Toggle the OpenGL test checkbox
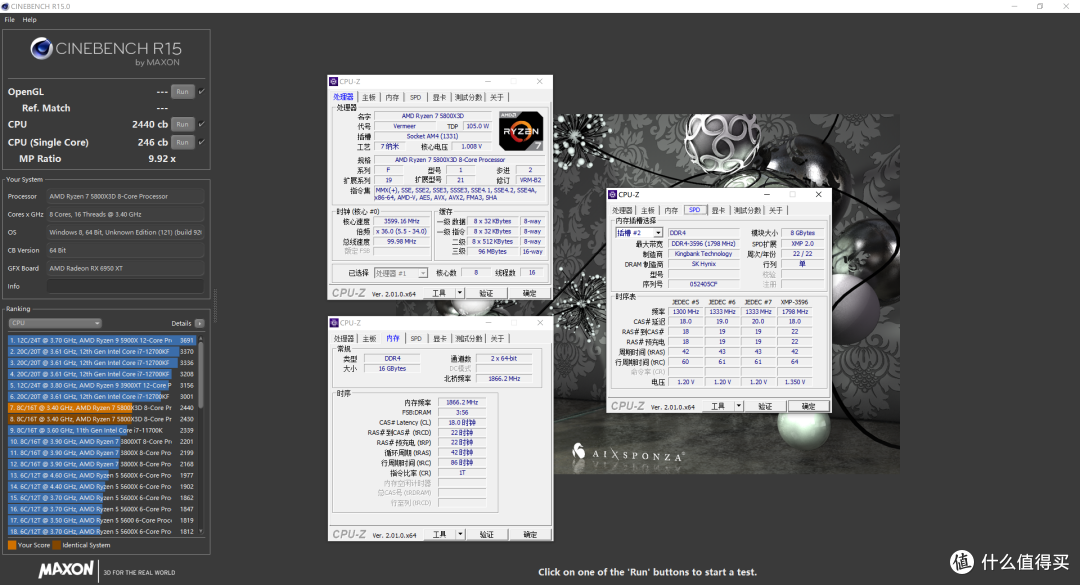This screenshot has width=1080, height=585. (x=202, y=91)
